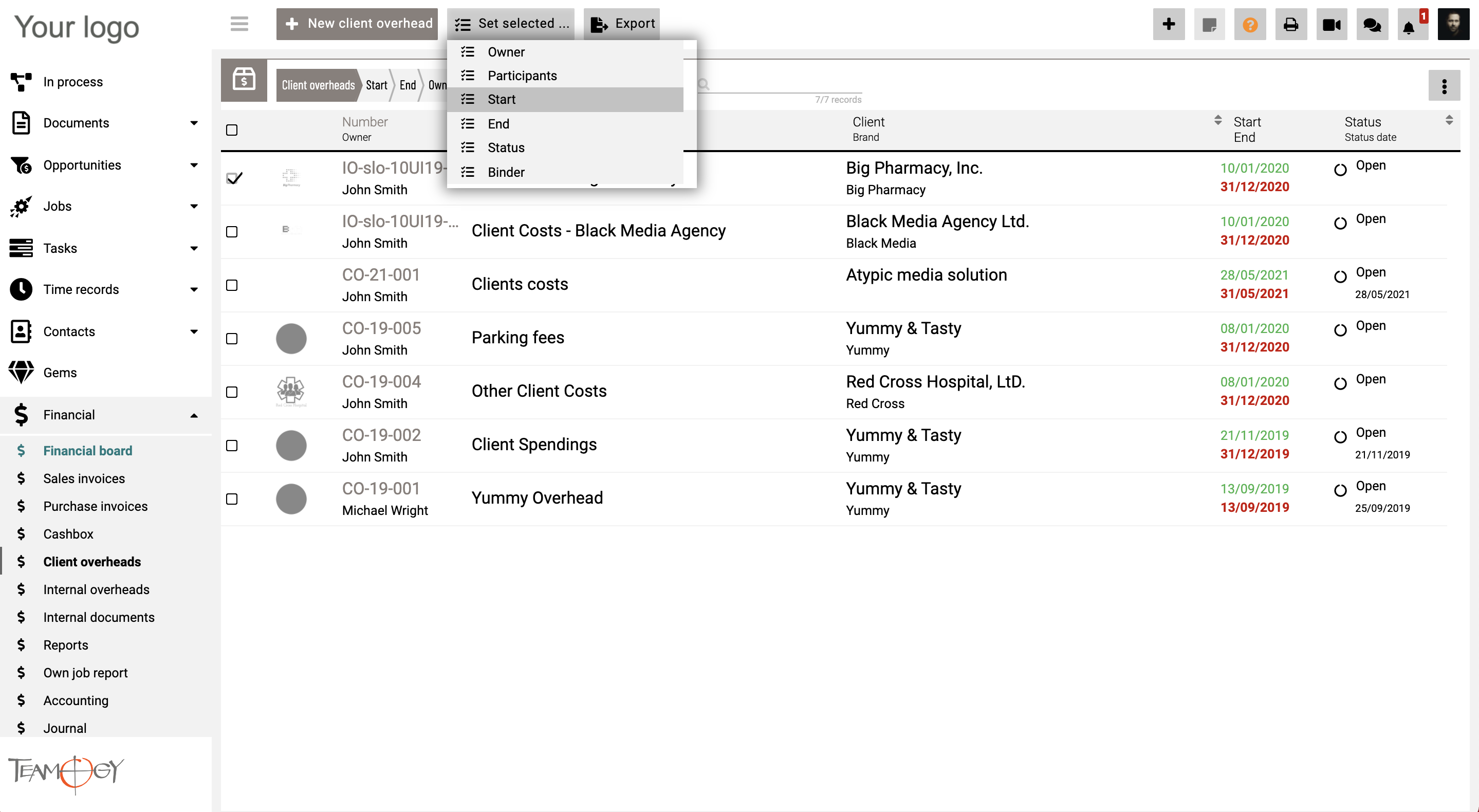Select the Yummy Overhead row checkbox
This screenshot has width=1479, height=812.
[x=232, y=499]
